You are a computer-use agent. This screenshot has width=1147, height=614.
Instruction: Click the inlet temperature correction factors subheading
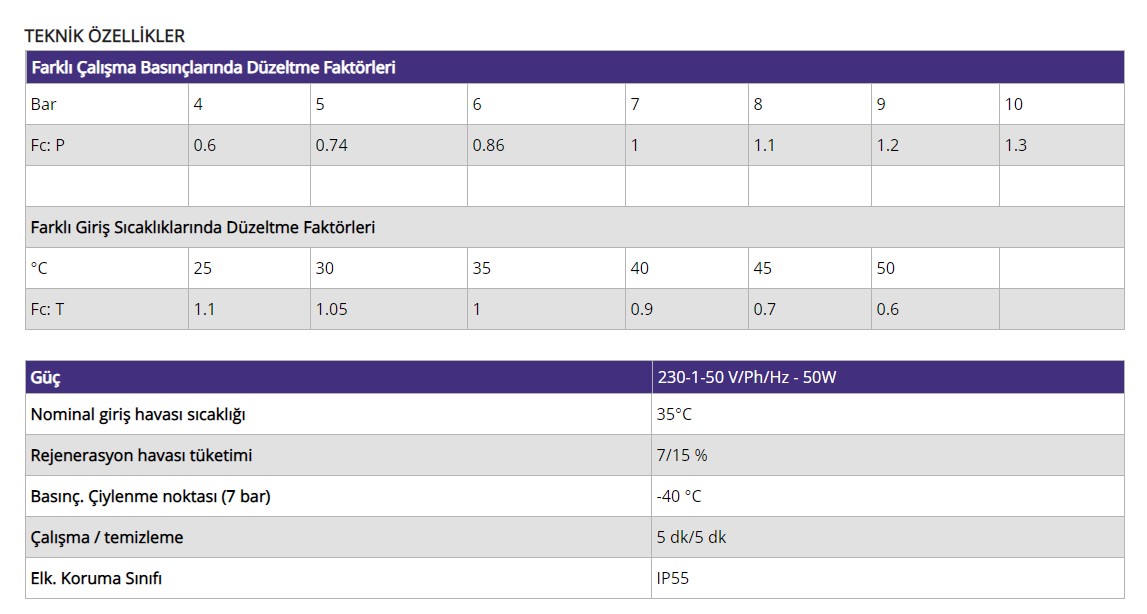203,227
